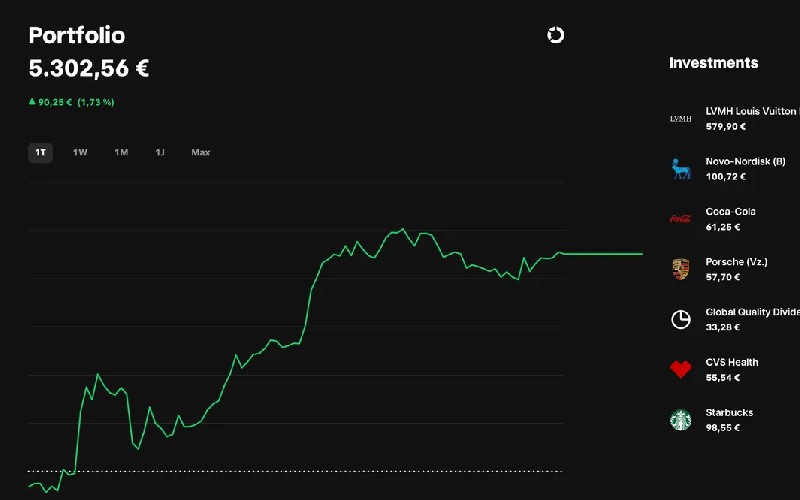The width and height of the screenshot is (800, 500).
Task: Select the 1T time range tab
Action: pyautogui.click(x=40, y=152)
